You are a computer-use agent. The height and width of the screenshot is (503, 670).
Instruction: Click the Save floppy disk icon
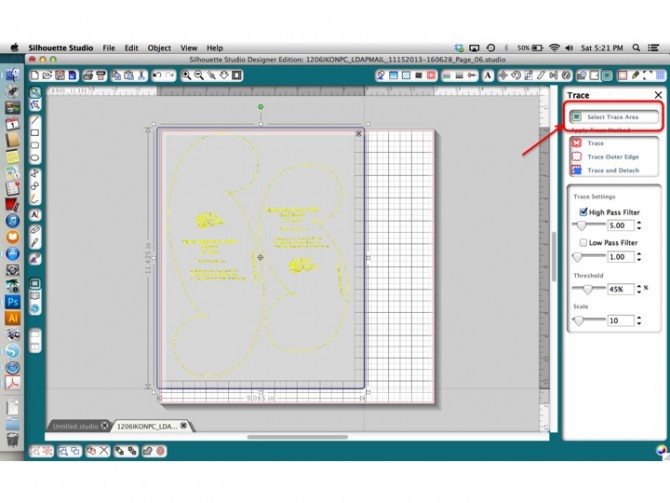(60, 76)
